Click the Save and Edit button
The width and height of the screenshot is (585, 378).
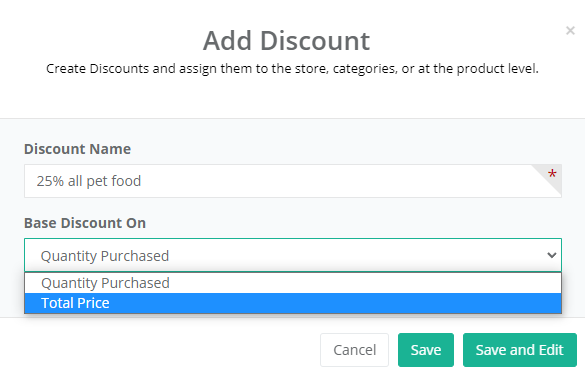click(520, 350)
